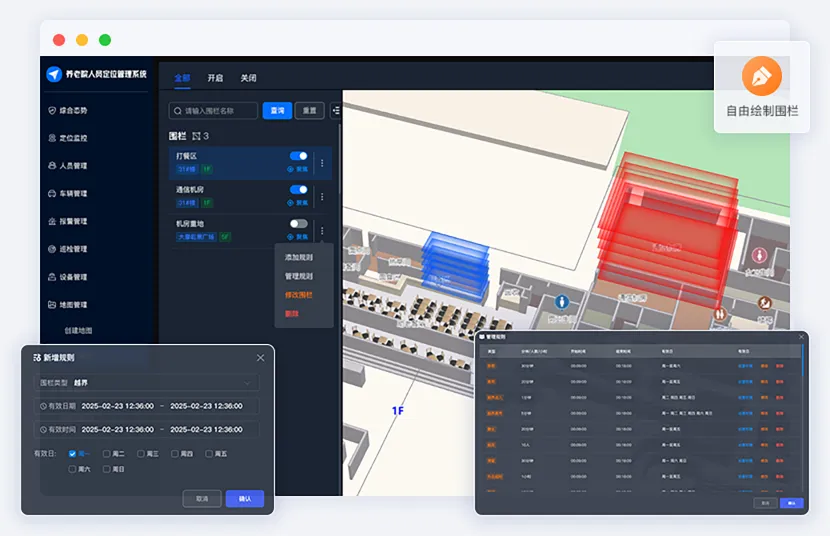830x536 pixels.
Task: Uncheck the 周一 weekday checkbox
Action: click(x=73, y=453)
